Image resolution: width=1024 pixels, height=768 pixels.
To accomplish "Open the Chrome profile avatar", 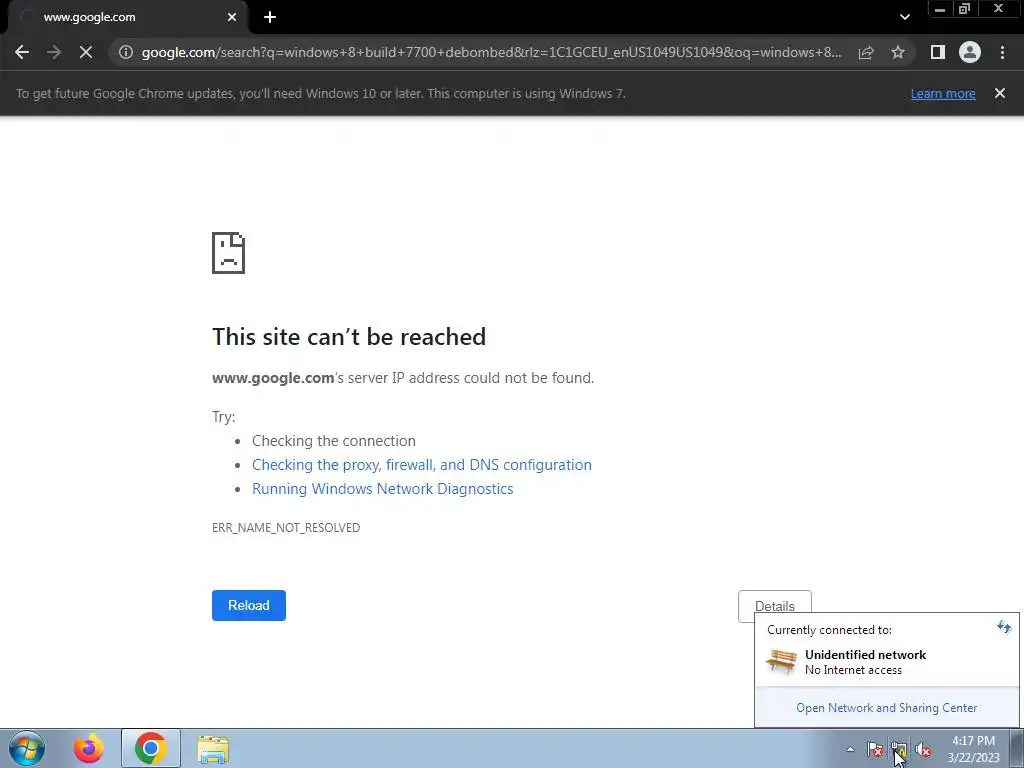I will [970, 52].
